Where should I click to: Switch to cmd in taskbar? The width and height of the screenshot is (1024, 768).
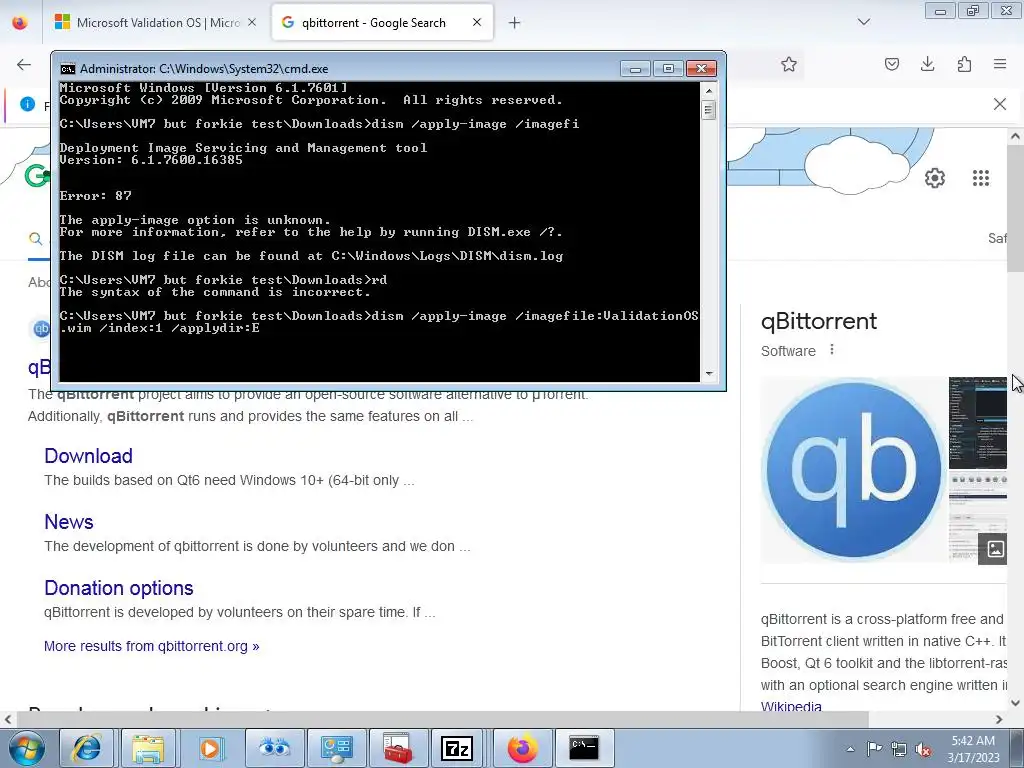click(584, 748)
